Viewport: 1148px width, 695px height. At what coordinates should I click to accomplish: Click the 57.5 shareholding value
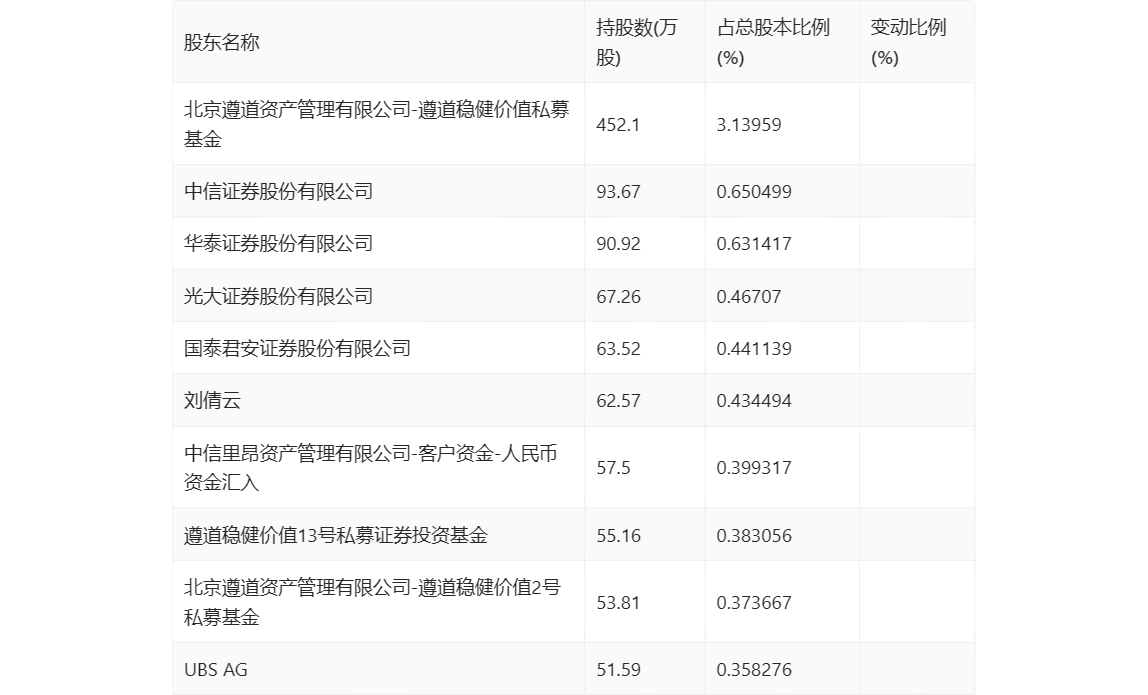pos(614,468)
